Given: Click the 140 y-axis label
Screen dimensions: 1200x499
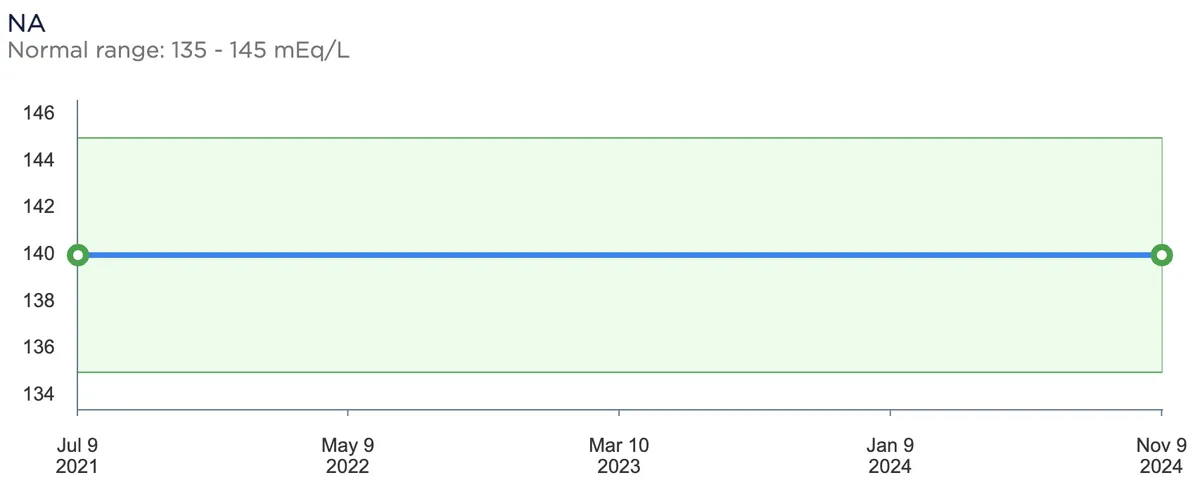Looking at the screenshot, I should click(38, 254).
